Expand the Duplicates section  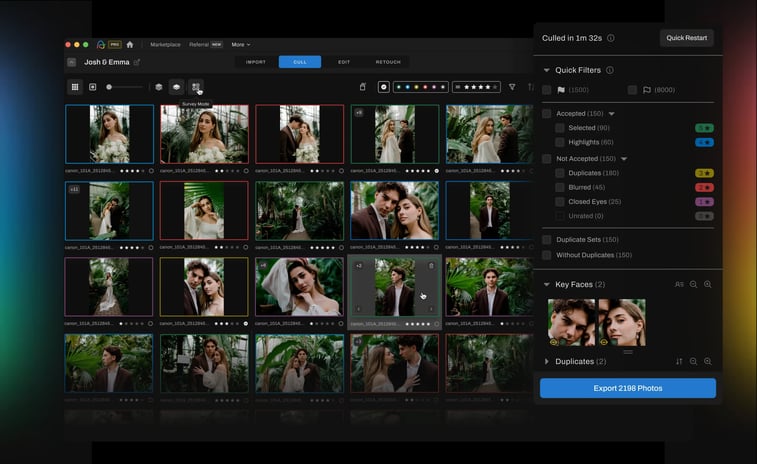(x=547, y=361)
